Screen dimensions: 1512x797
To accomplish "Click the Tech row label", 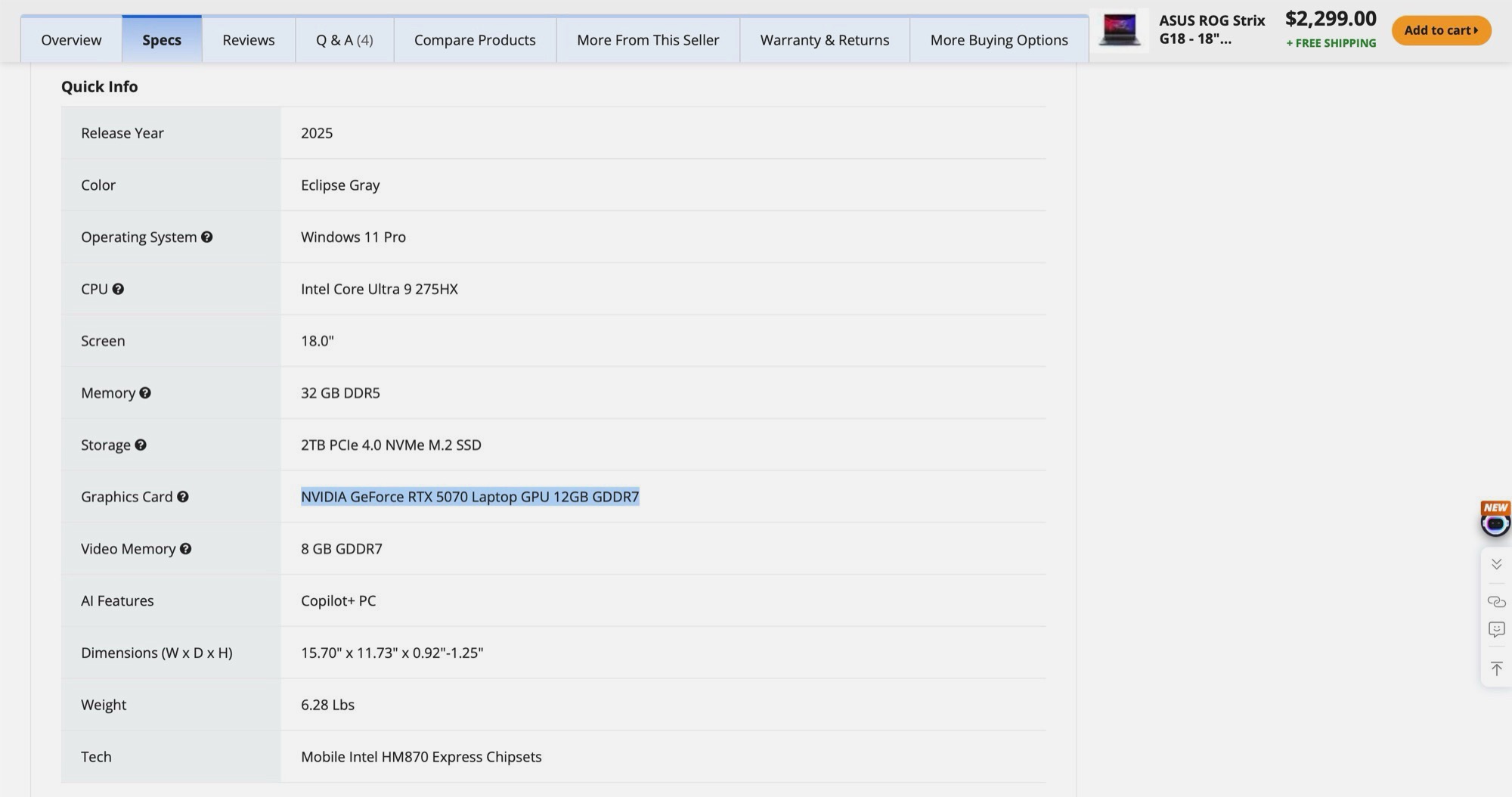I will click(96, 757).
